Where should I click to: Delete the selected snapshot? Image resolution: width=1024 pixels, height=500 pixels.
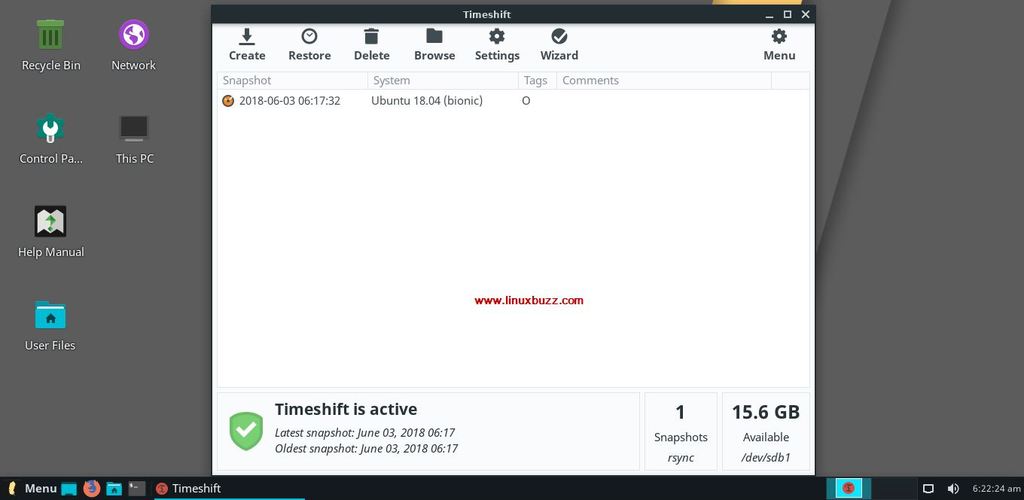click(372, 45)
